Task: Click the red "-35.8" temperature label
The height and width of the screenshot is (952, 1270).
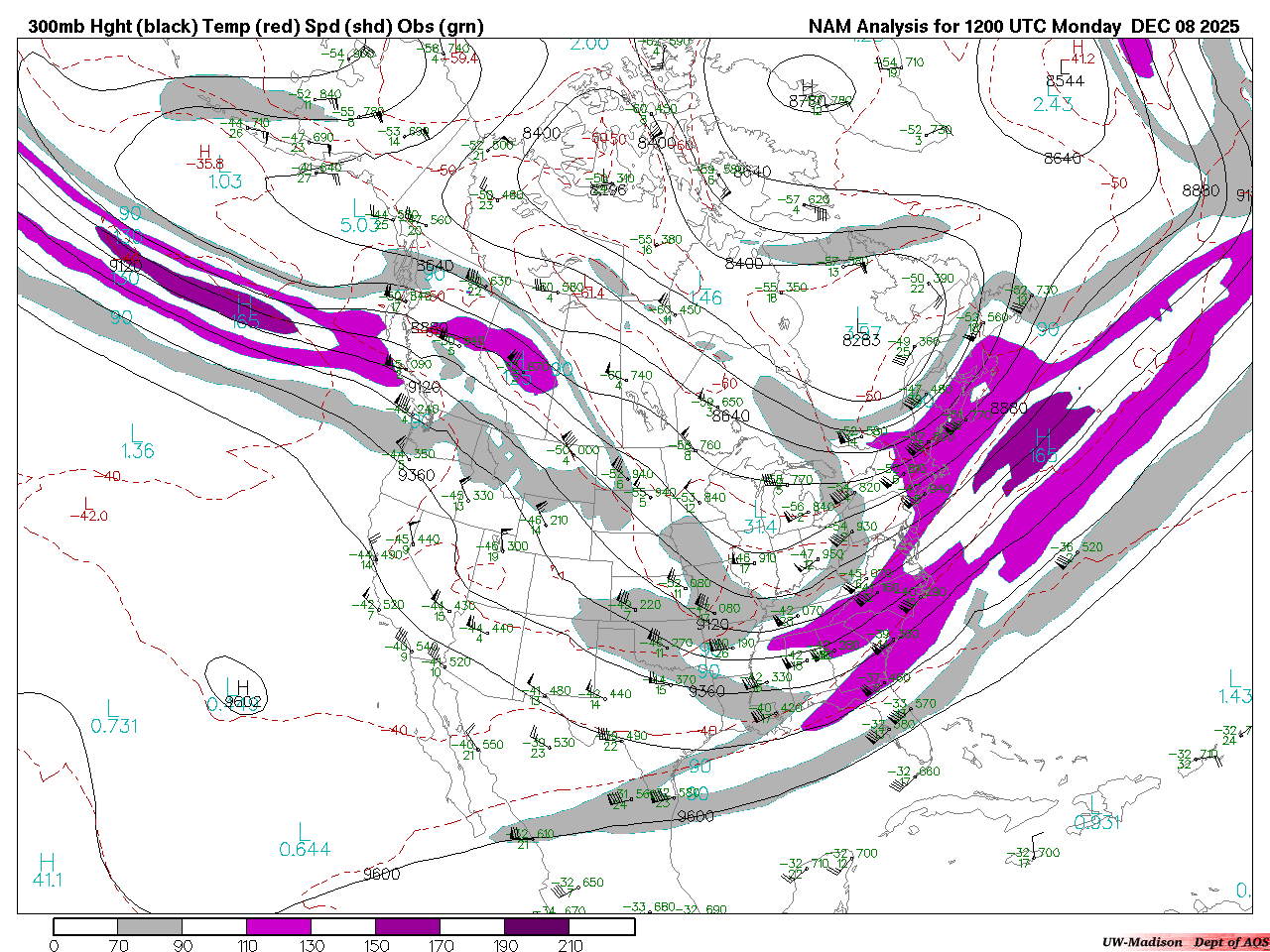Action: tap(204, 164)
